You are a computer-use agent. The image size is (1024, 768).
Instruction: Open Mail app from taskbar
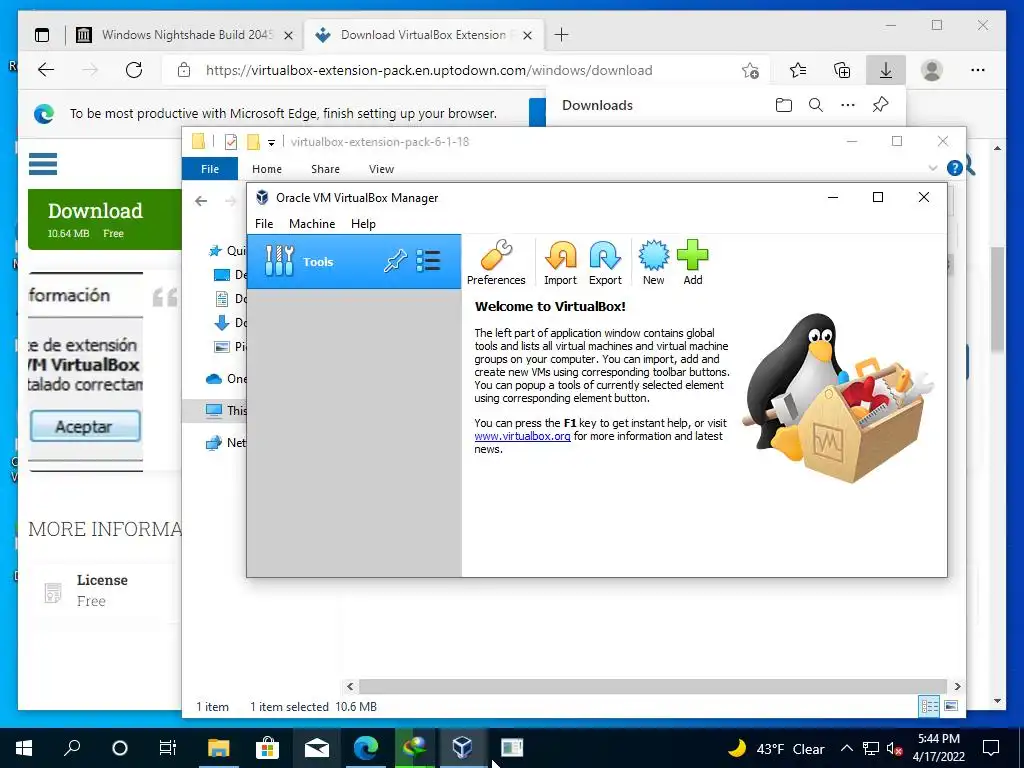[317, 748]
